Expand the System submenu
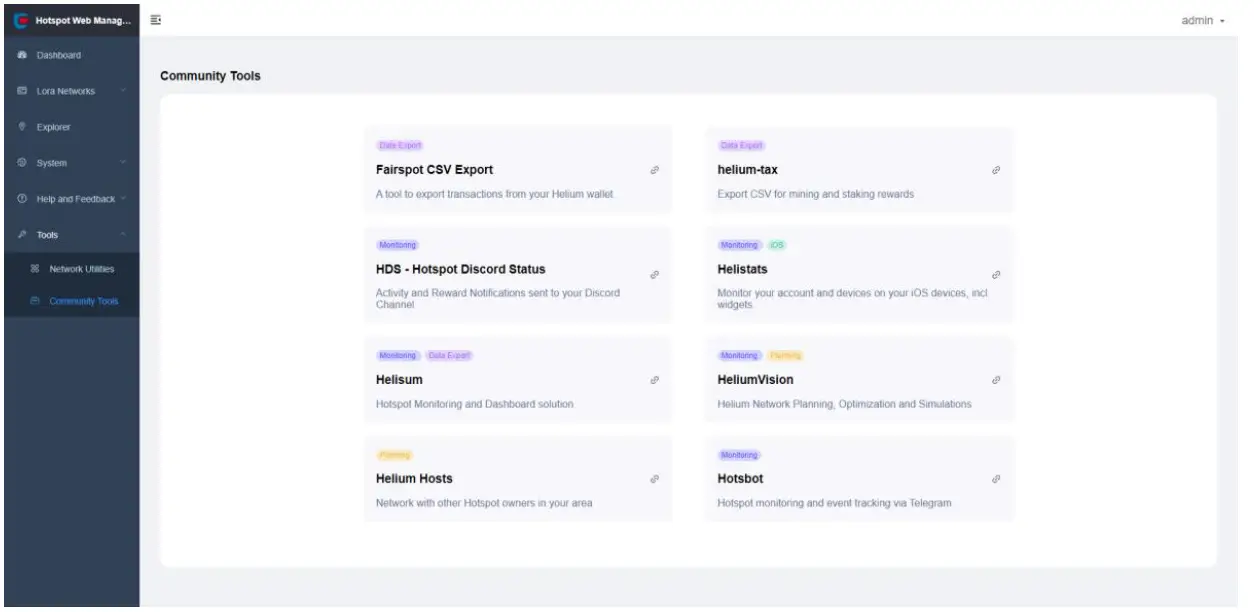This screenshot has width=1254, height=612. [x=69, y=162]
